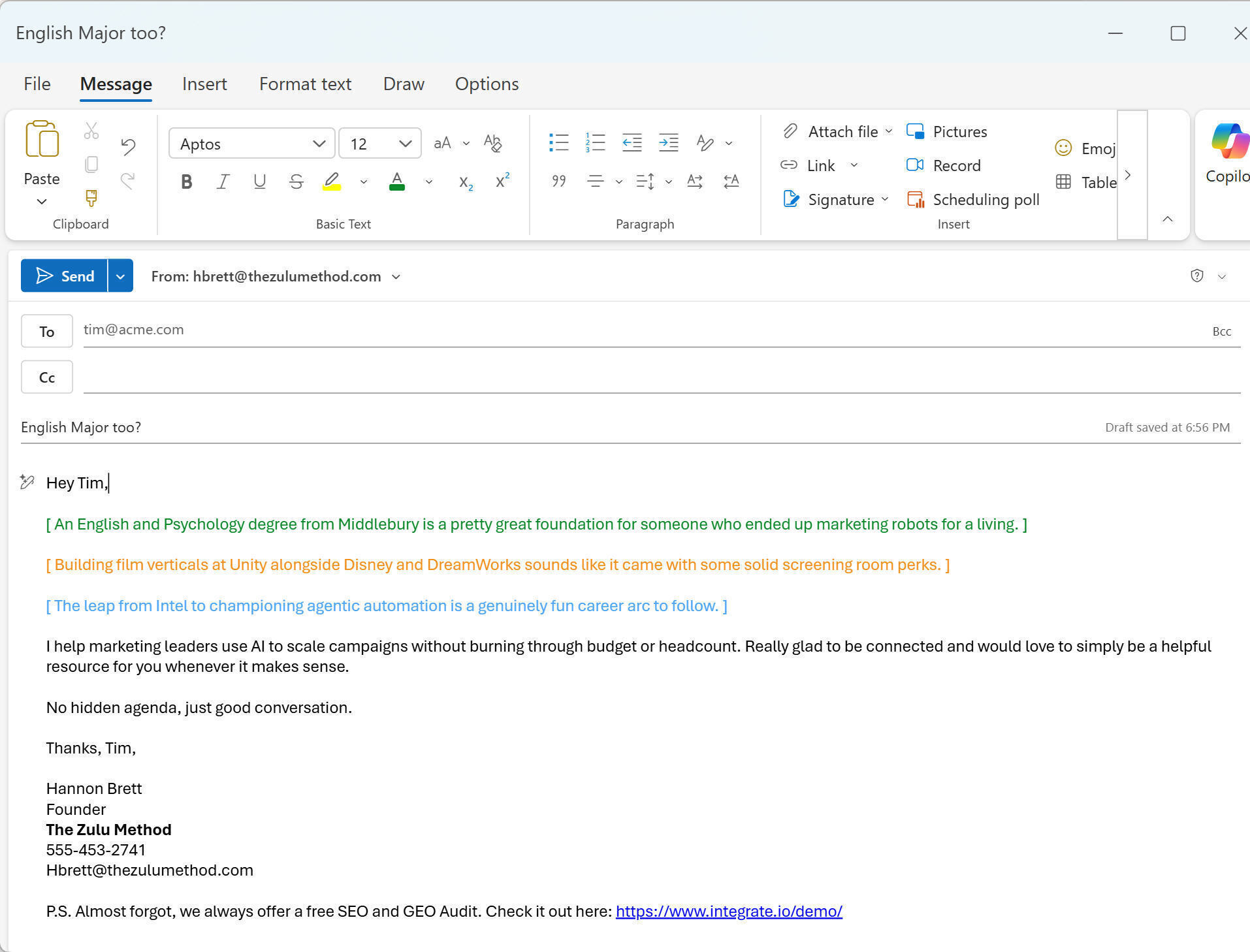Click the Cc recipients button
The width and height of the screenshot is (1250, 952).
[47, 377]
